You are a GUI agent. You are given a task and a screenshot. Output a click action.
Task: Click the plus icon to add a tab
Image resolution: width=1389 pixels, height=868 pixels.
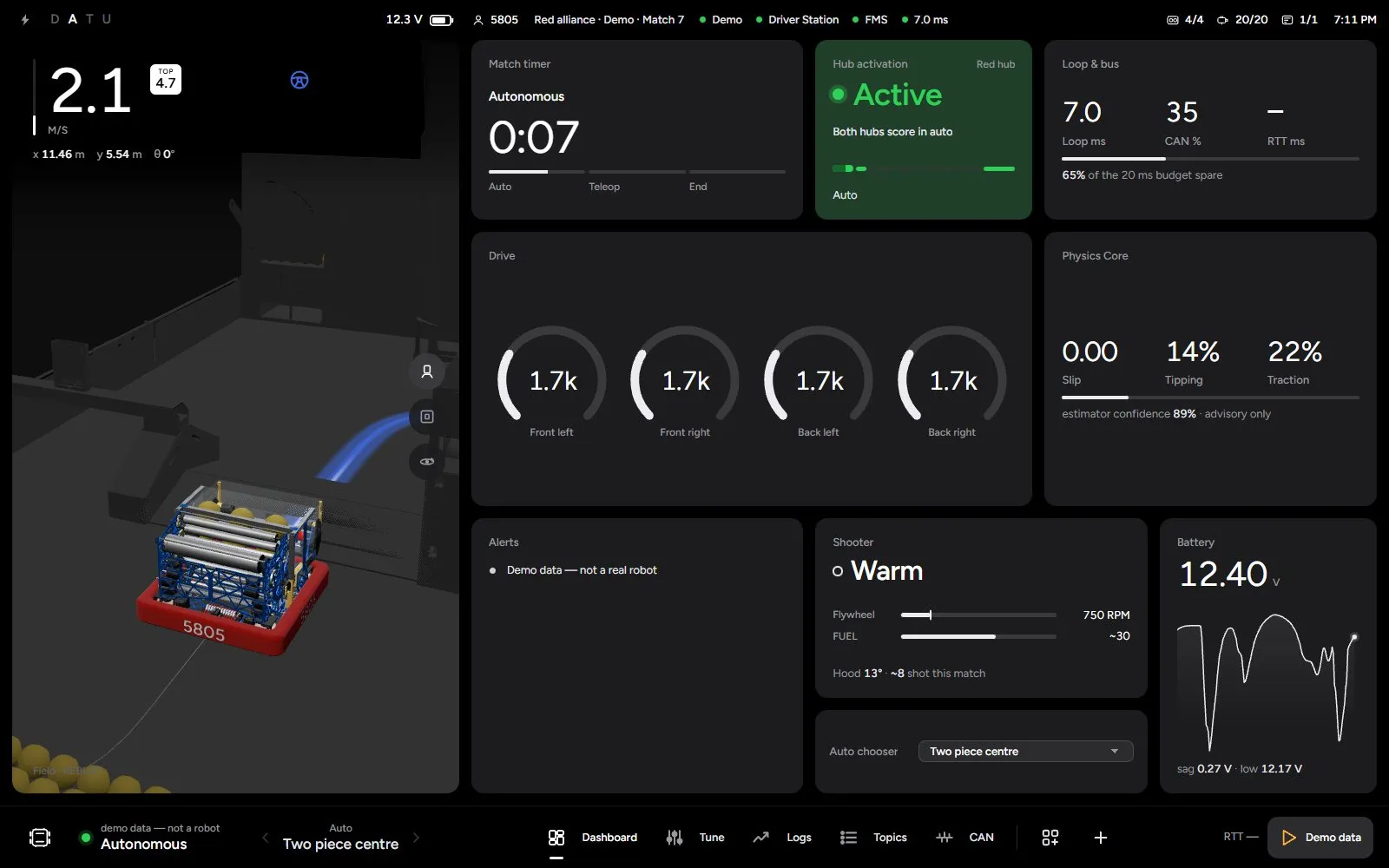[x=1101, y=838]
